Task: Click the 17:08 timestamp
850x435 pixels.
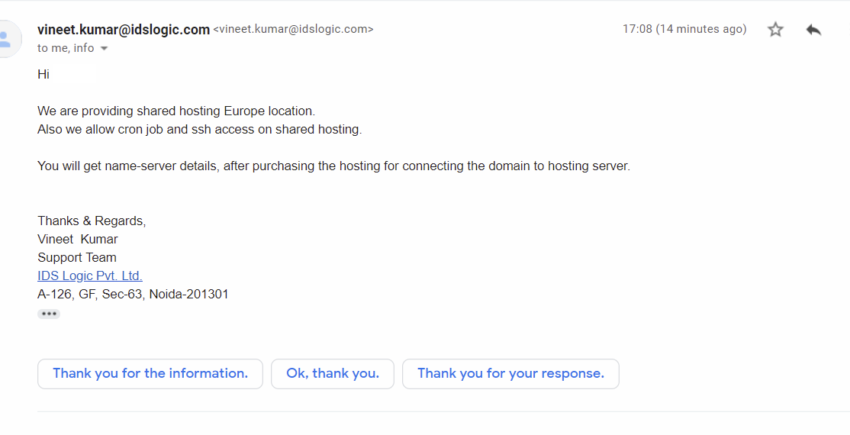Action: (684, 29)
